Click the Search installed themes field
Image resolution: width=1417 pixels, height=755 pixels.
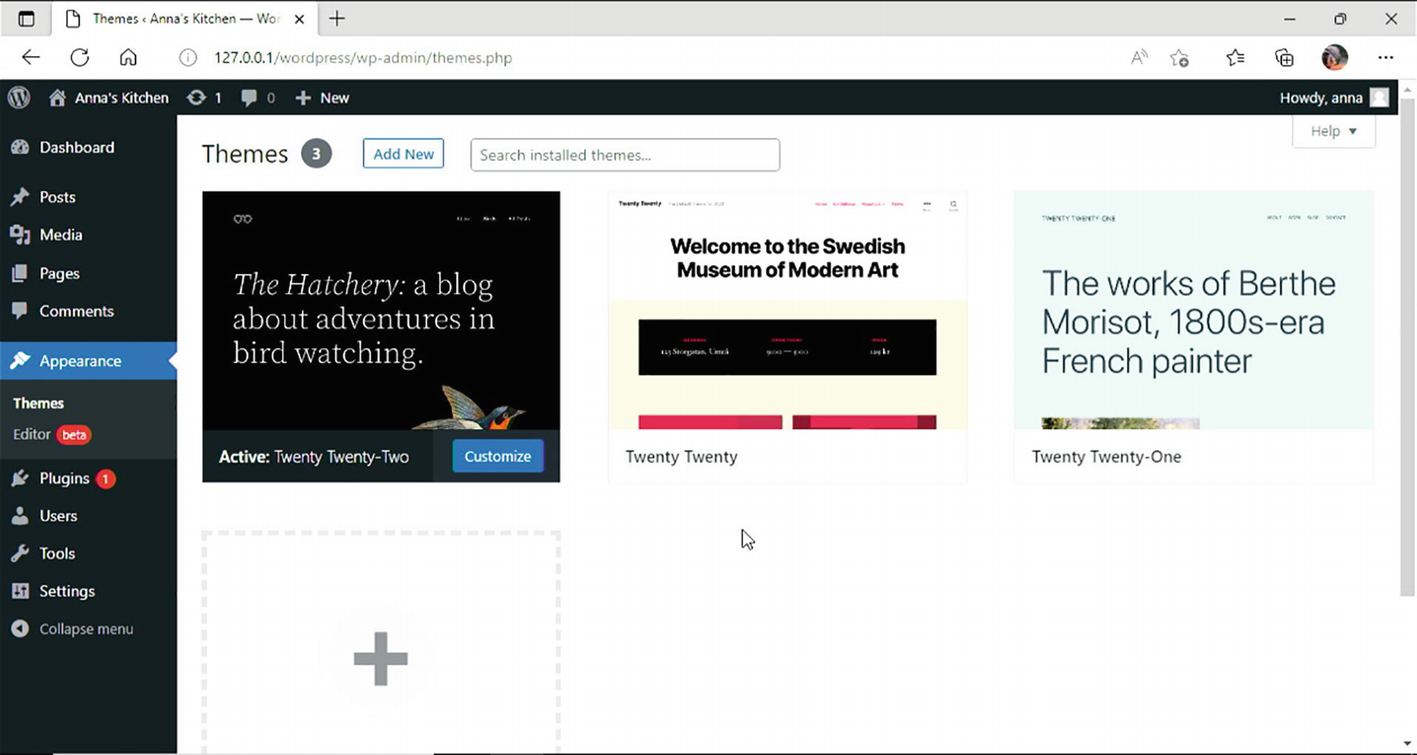point(624,155)
